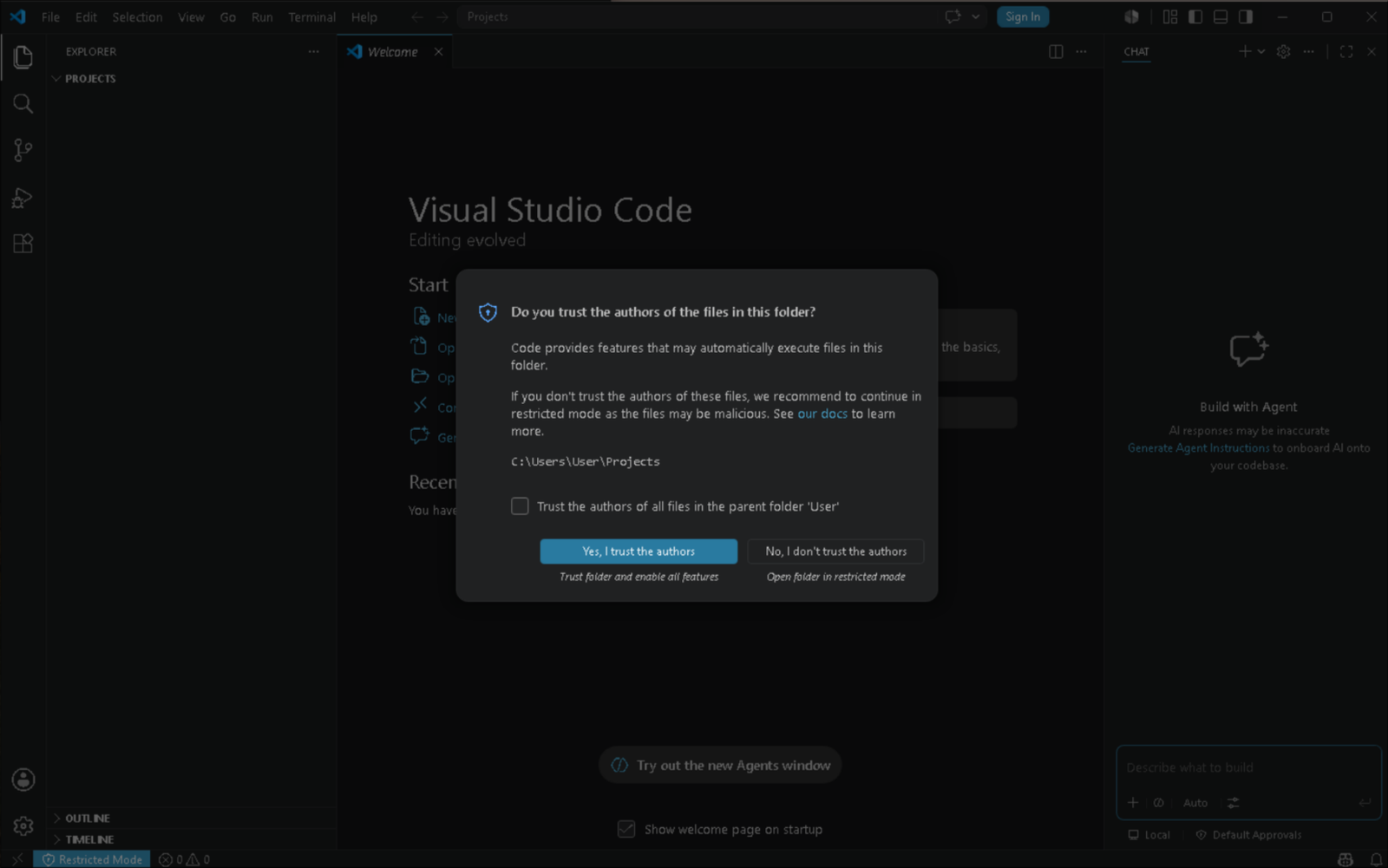Image resolution: width=1388 pixels, height=868 pixels.
Task: Open errors and warnings count in status bar
Action: [184, 859]
